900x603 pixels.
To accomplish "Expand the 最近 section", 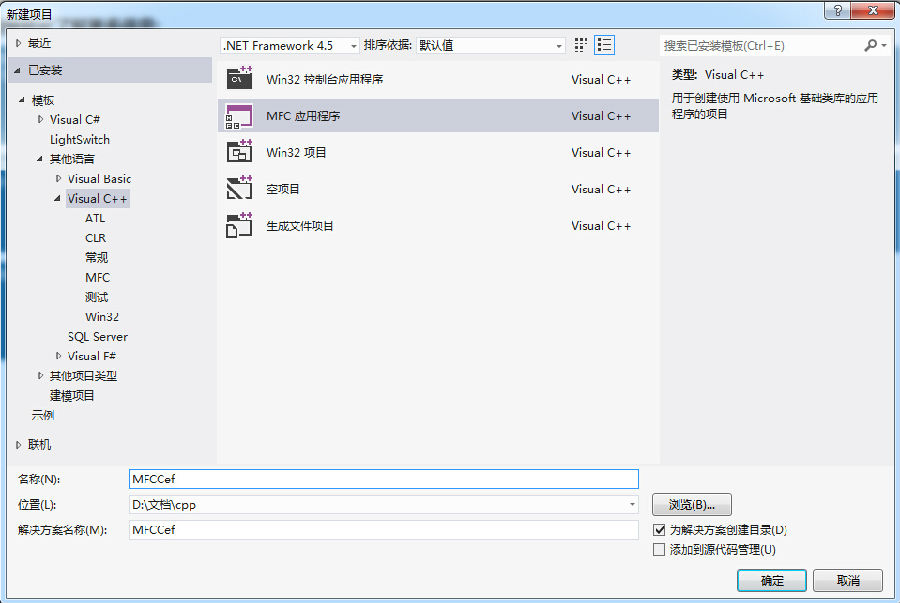I will 18,43.
